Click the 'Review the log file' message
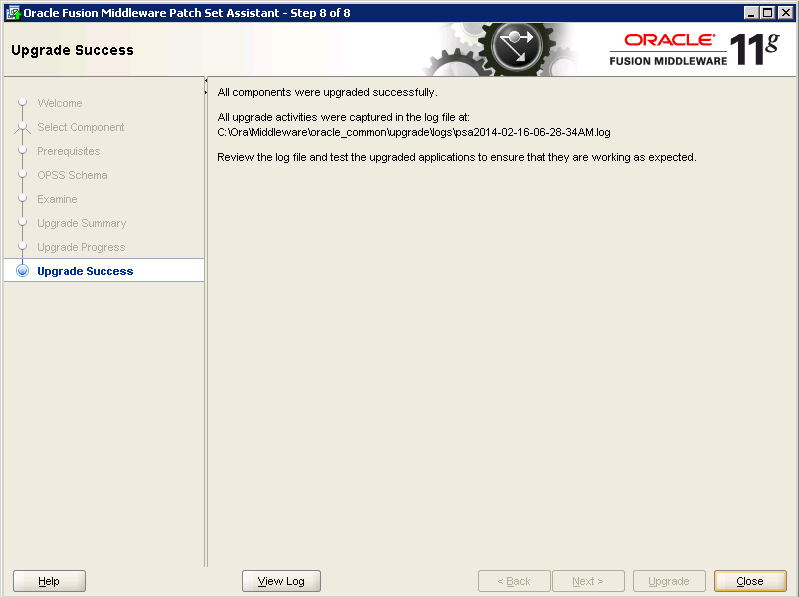The image size is (799, 597). 457,157
